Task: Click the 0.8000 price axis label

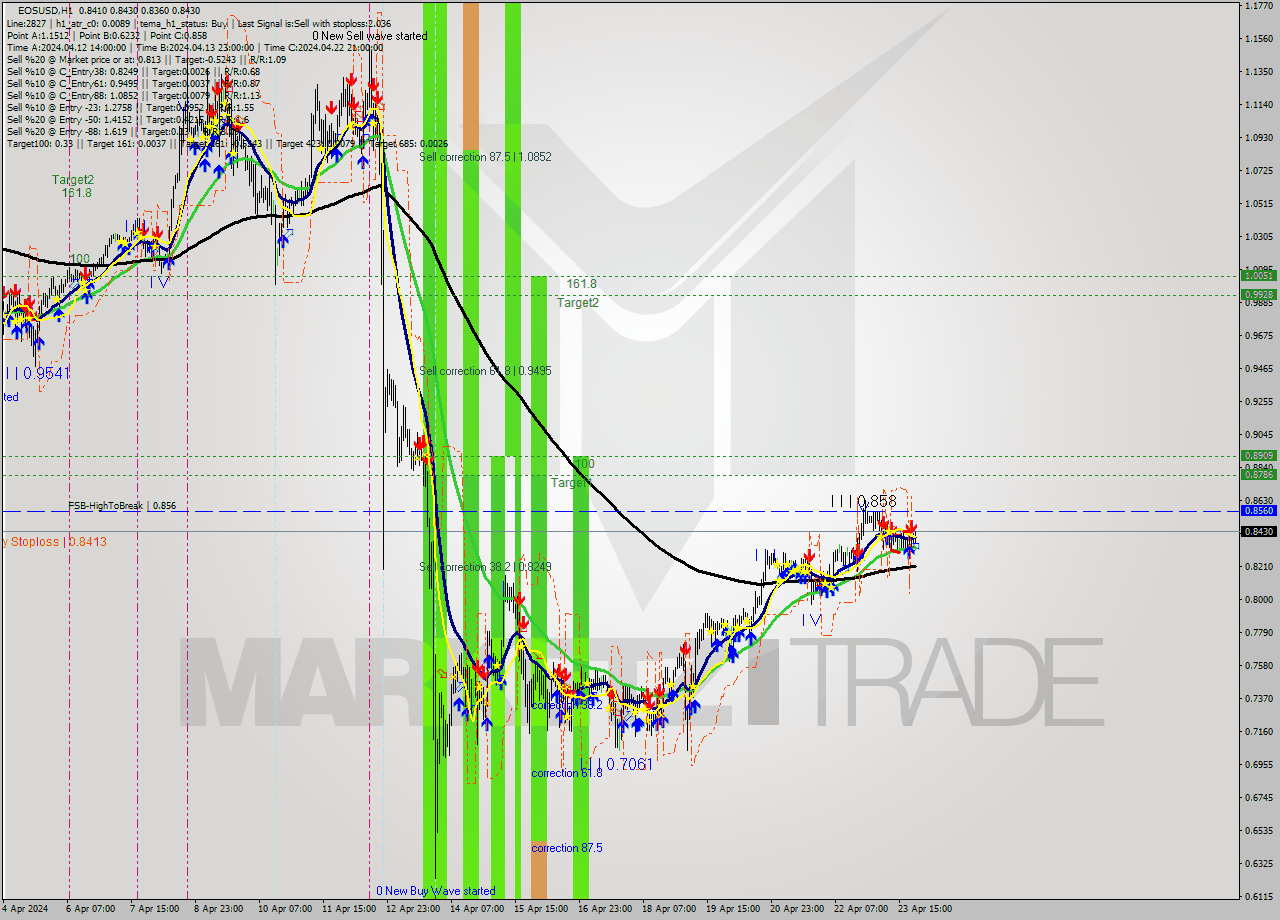Action: point(1258,600)
